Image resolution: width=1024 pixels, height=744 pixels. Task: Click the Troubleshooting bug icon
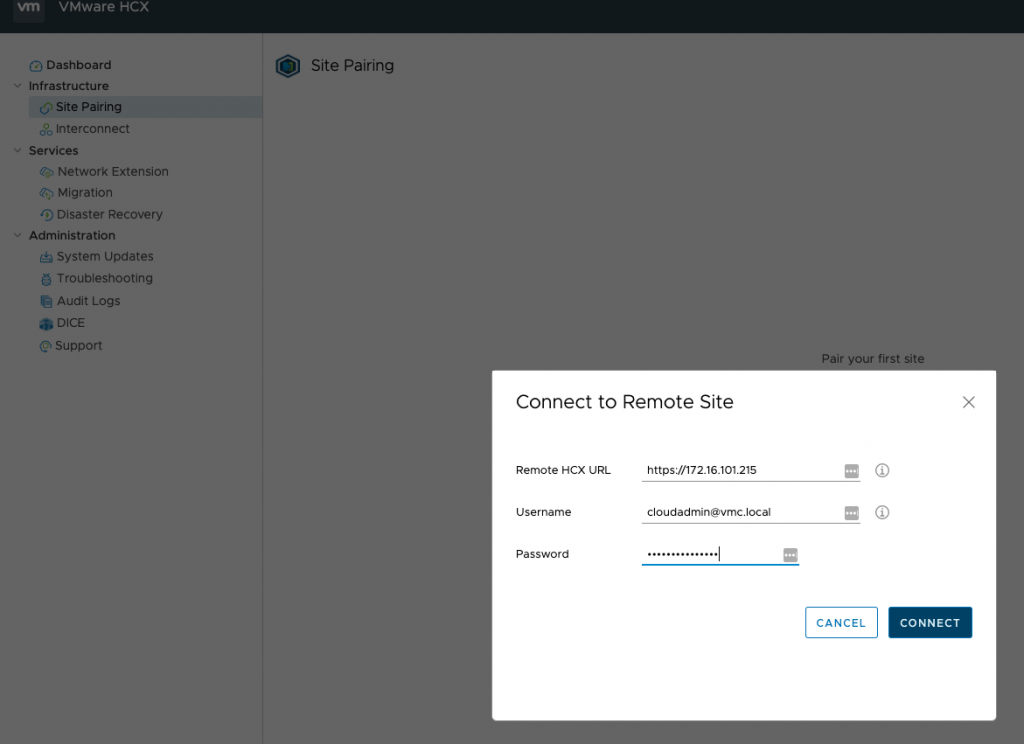click(46, 280)
